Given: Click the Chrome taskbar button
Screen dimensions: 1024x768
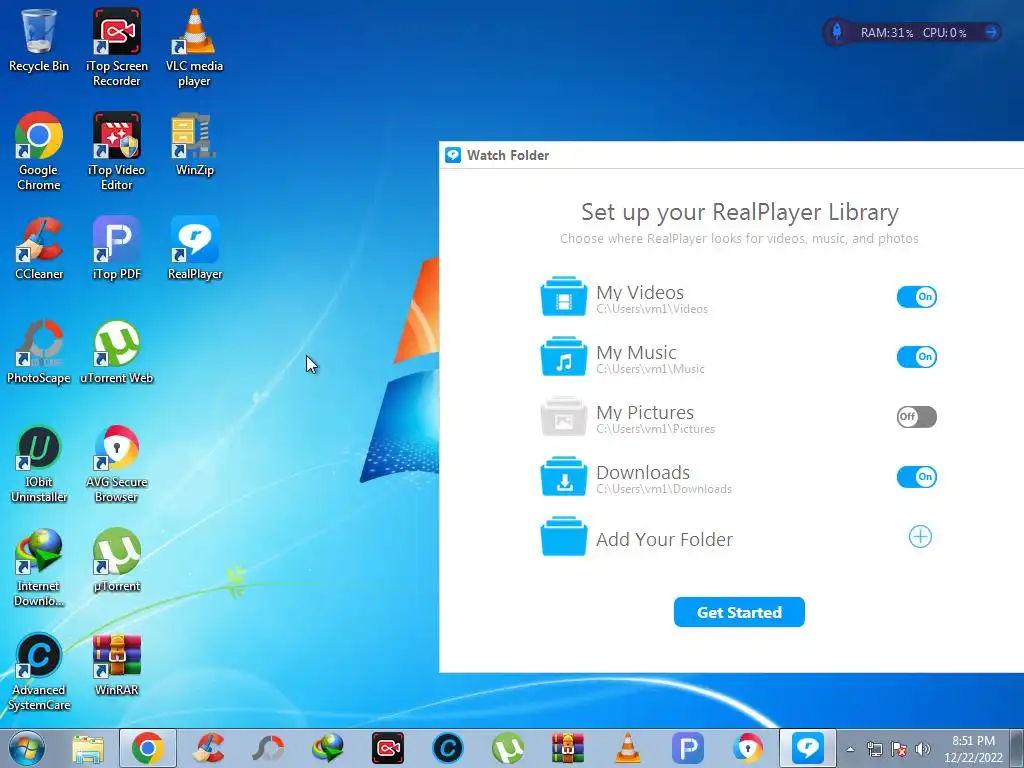Looking at the screenshot, I should [148, 748].
